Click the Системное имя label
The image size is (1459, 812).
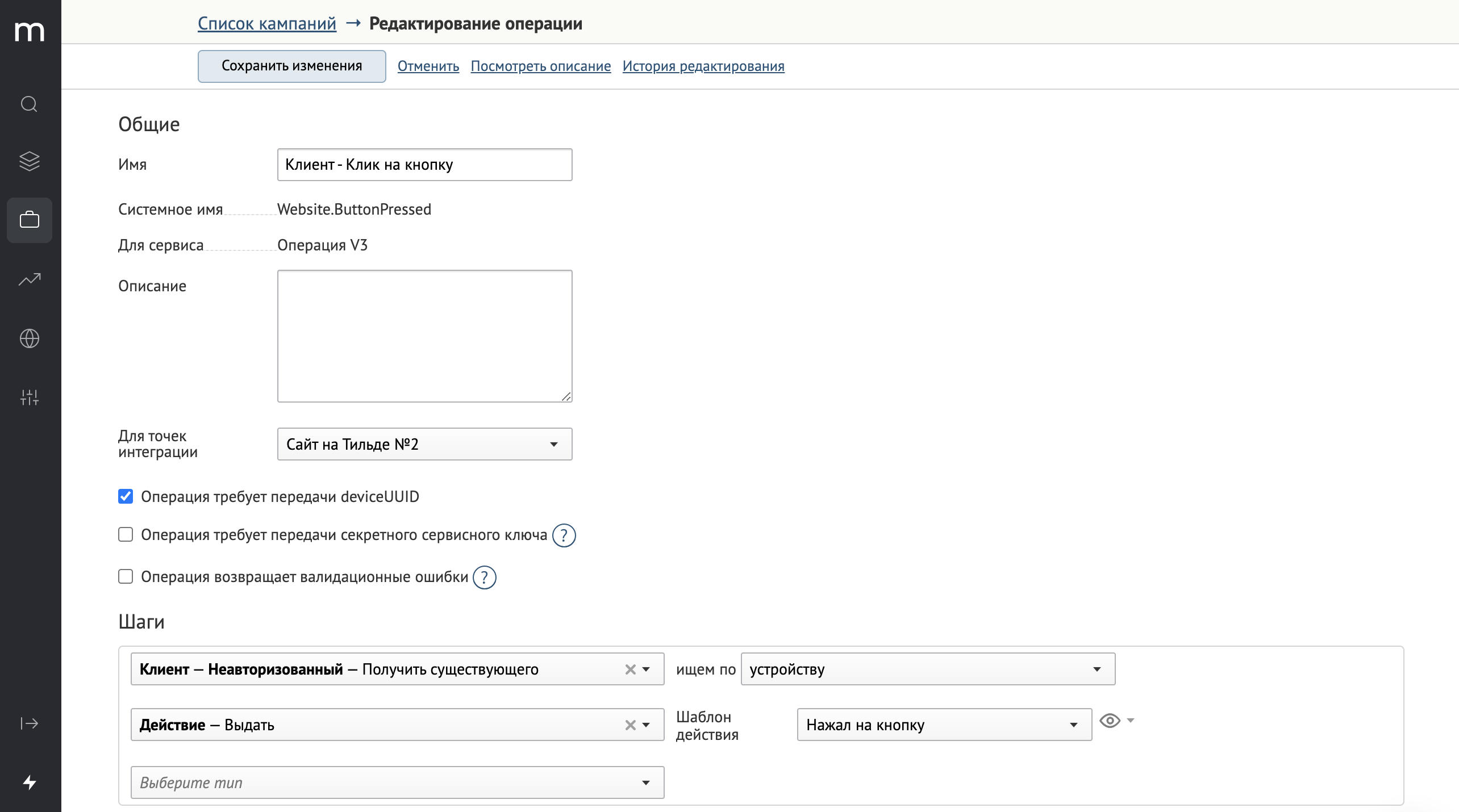pos(170,210)
